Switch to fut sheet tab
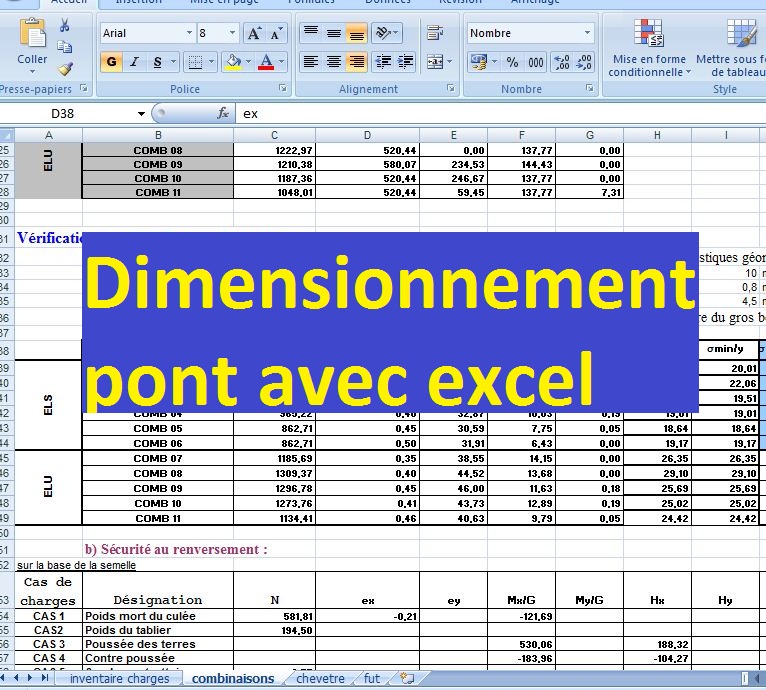The width and height of the screenshot is (766, 690). click(371, 678)
